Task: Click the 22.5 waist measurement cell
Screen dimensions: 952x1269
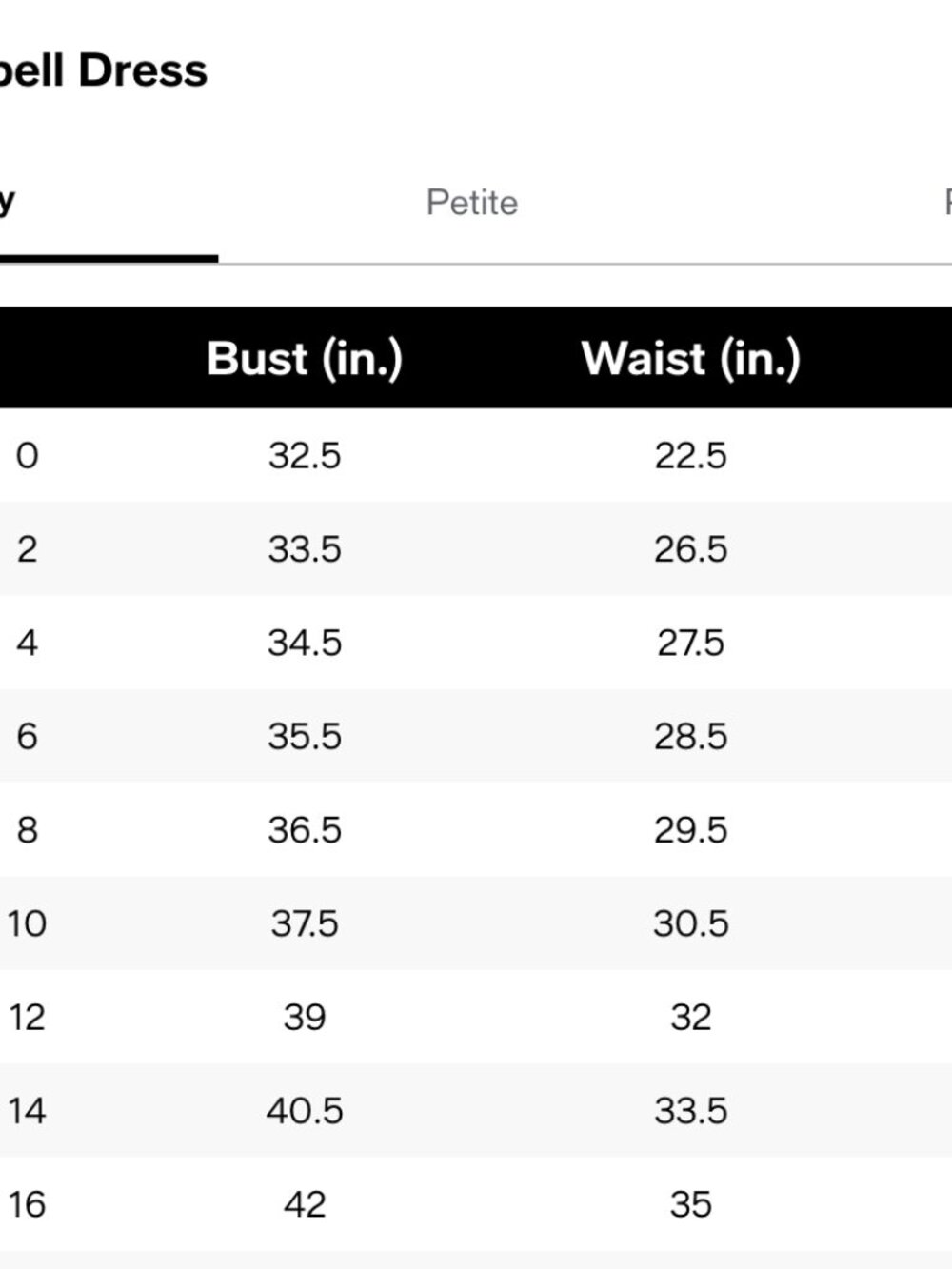Action: 691,456
